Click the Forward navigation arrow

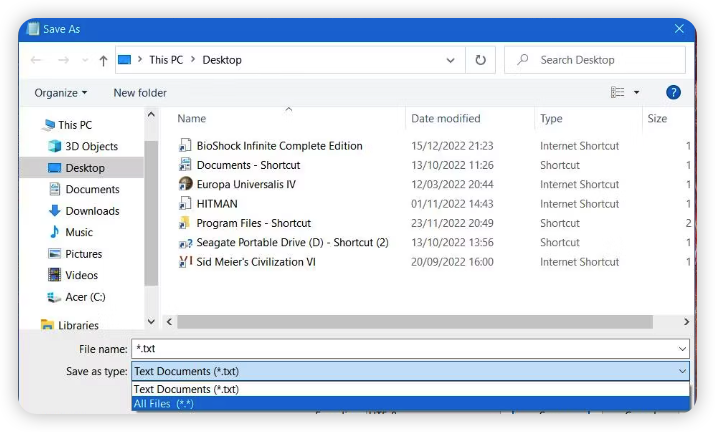(63, 60)
